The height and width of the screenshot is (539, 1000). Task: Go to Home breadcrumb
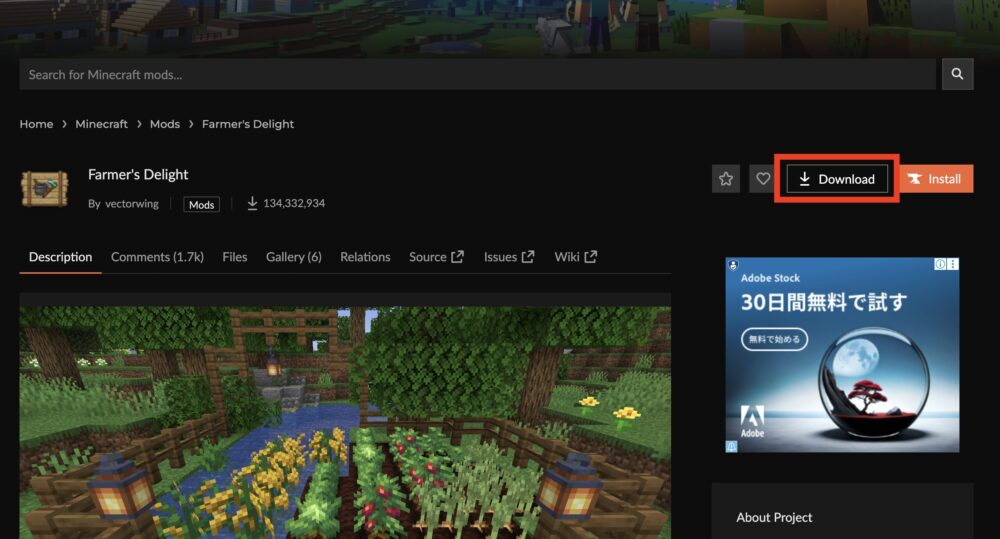point(36,124)
